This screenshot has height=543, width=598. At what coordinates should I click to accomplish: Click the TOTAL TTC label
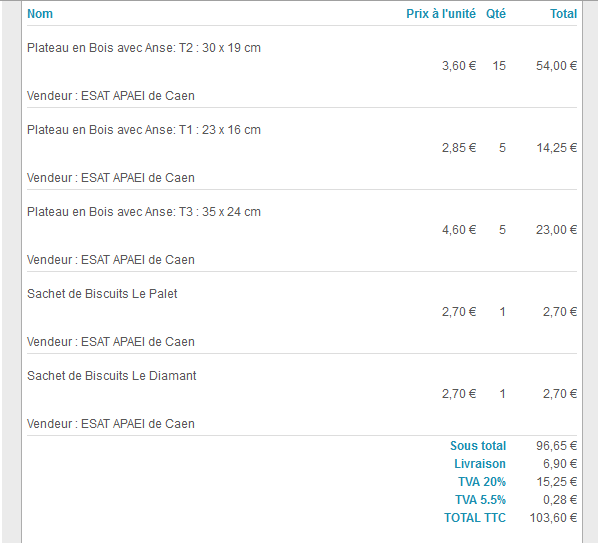pyautogui.click(x=475, y=517)
